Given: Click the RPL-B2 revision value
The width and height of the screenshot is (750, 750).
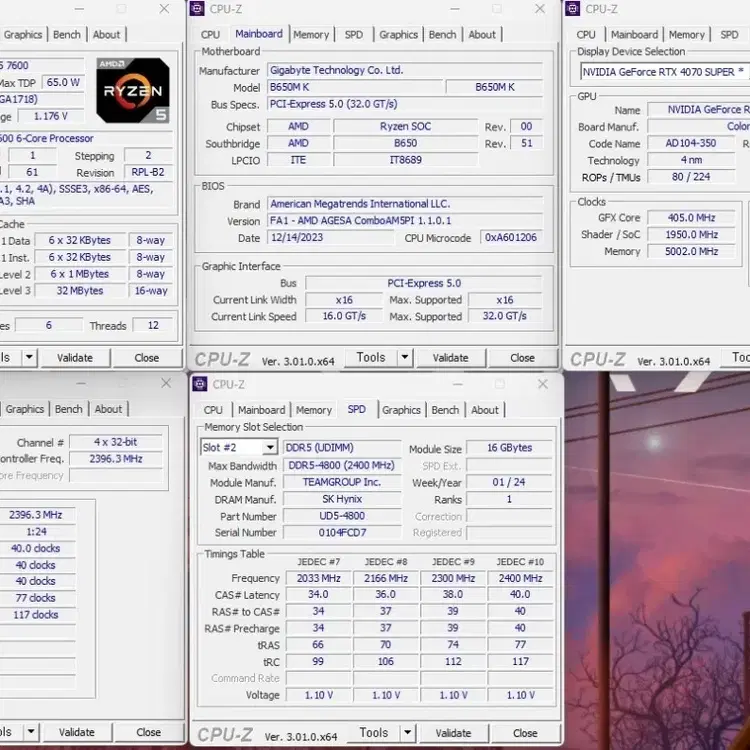Looking at the screenshot, I should (148, 172).
